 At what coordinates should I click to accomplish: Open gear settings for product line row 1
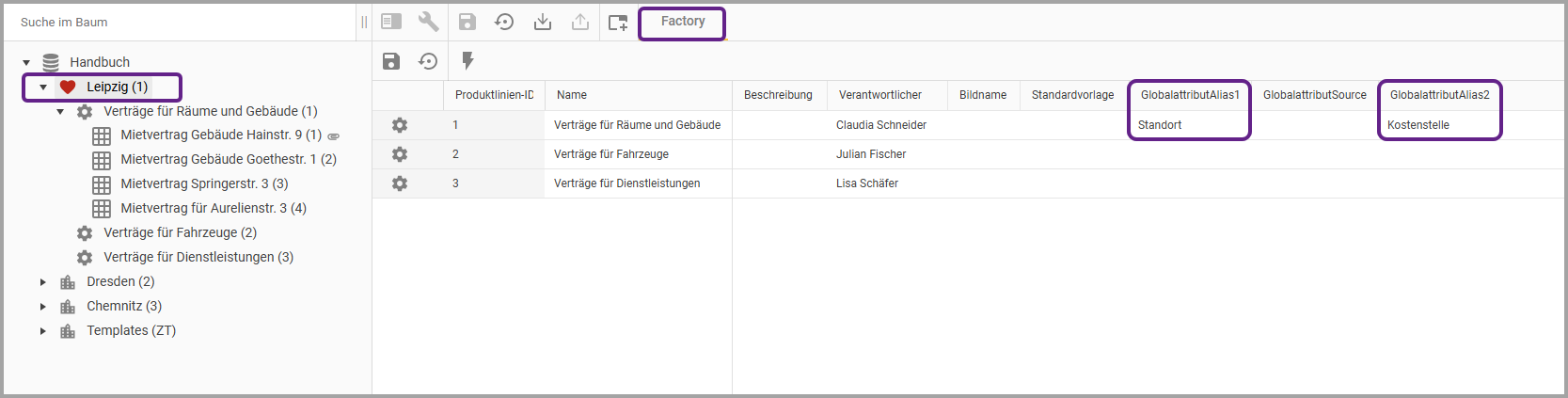click(x=400, y=125)
